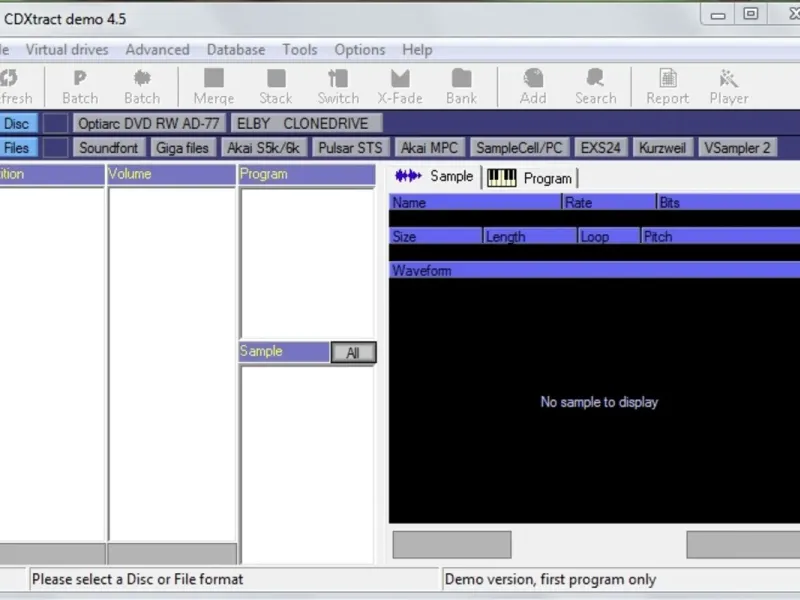Viewport: 800px width, 600px height.
Task: Click the Switch toolbar icon
Action: [x=338, y=87]
